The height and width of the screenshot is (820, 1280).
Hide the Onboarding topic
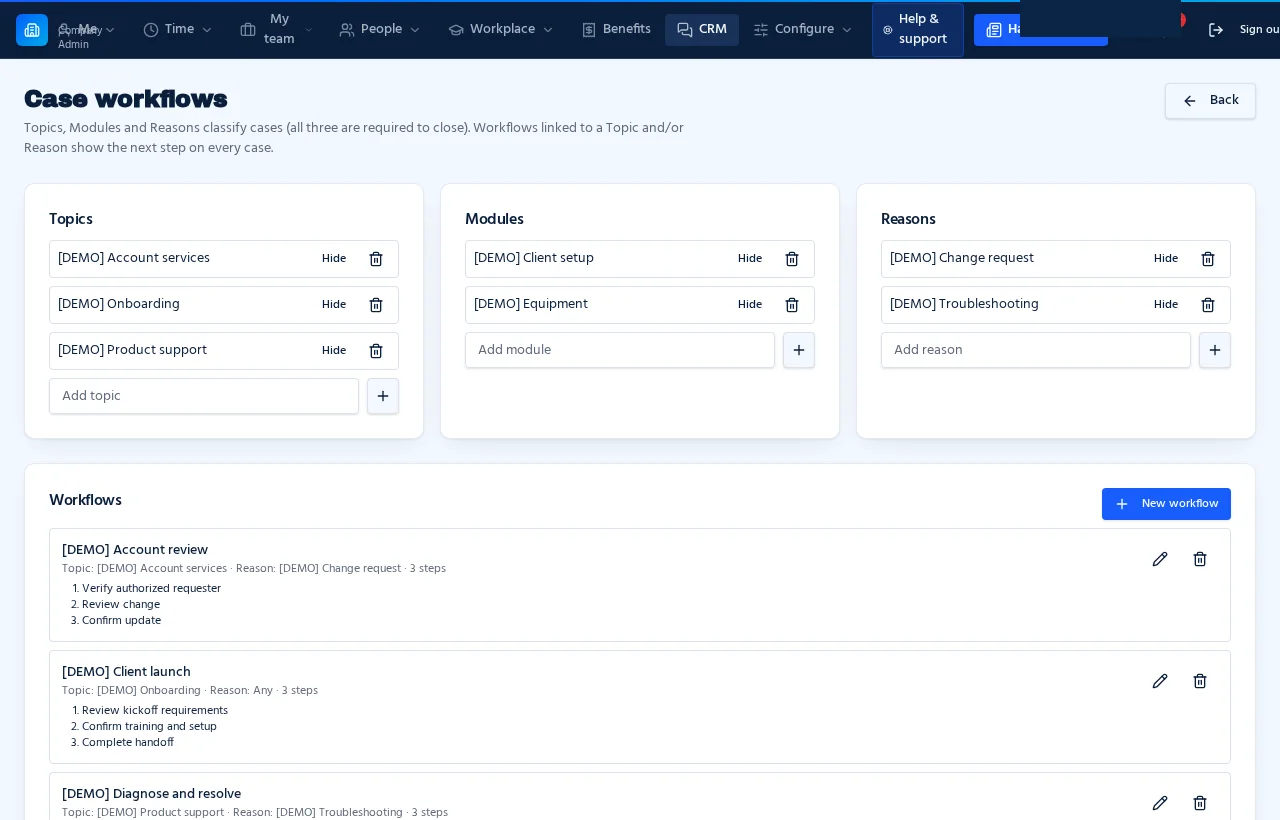coord(334,305)
